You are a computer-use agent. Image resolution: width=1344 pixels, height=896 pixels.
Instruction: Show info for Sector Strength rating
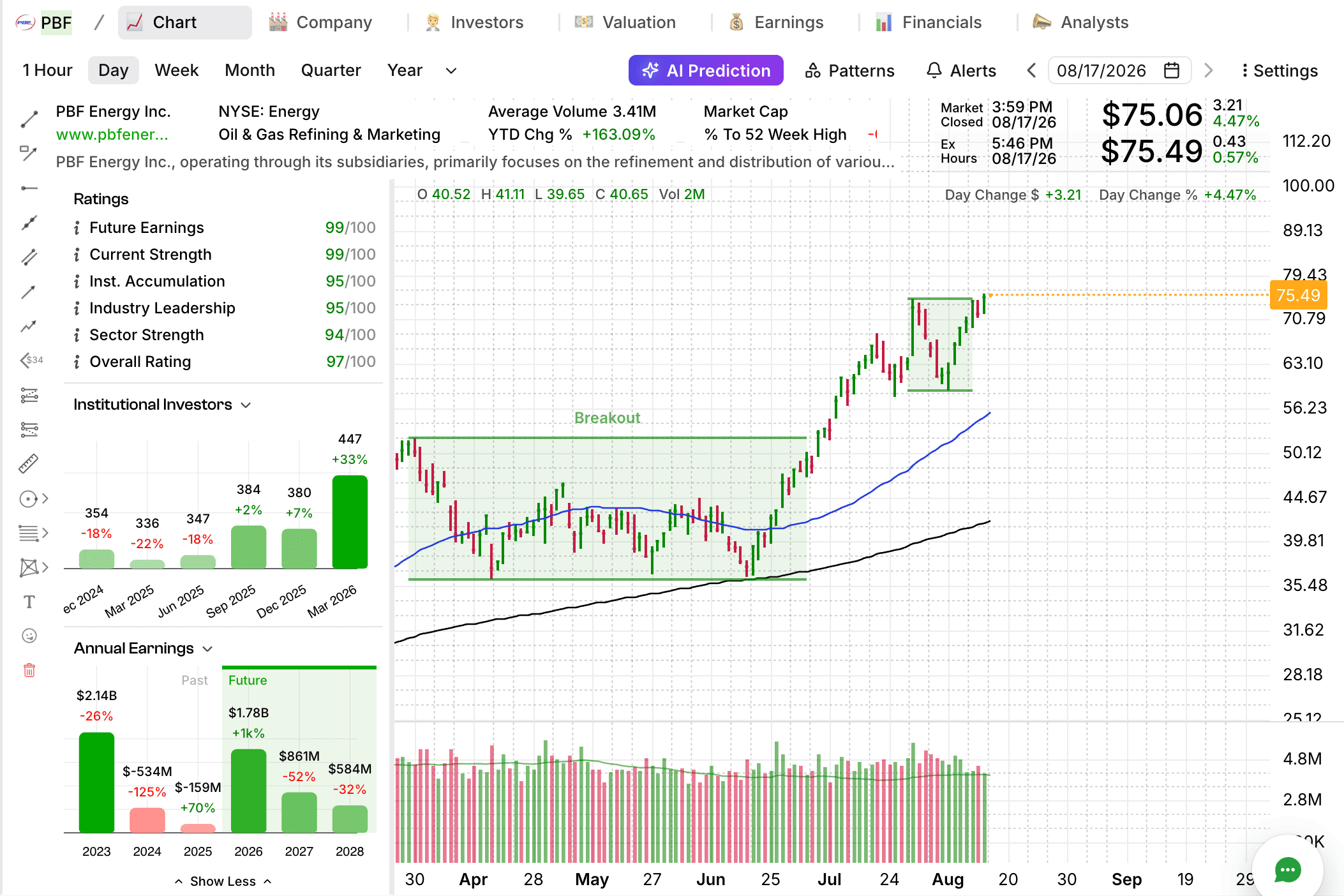(x=77, y=335)
